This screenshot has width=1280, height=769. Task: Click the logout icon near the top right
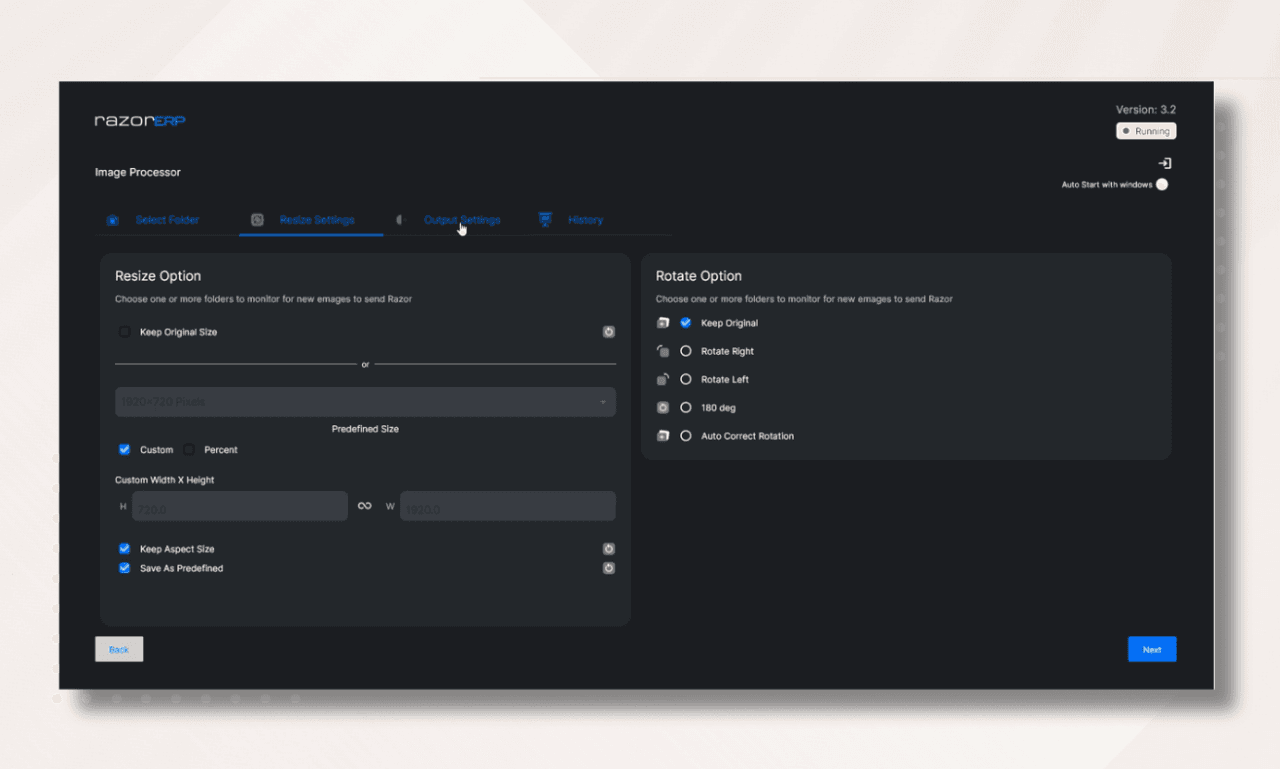(x=1164, y=161)
